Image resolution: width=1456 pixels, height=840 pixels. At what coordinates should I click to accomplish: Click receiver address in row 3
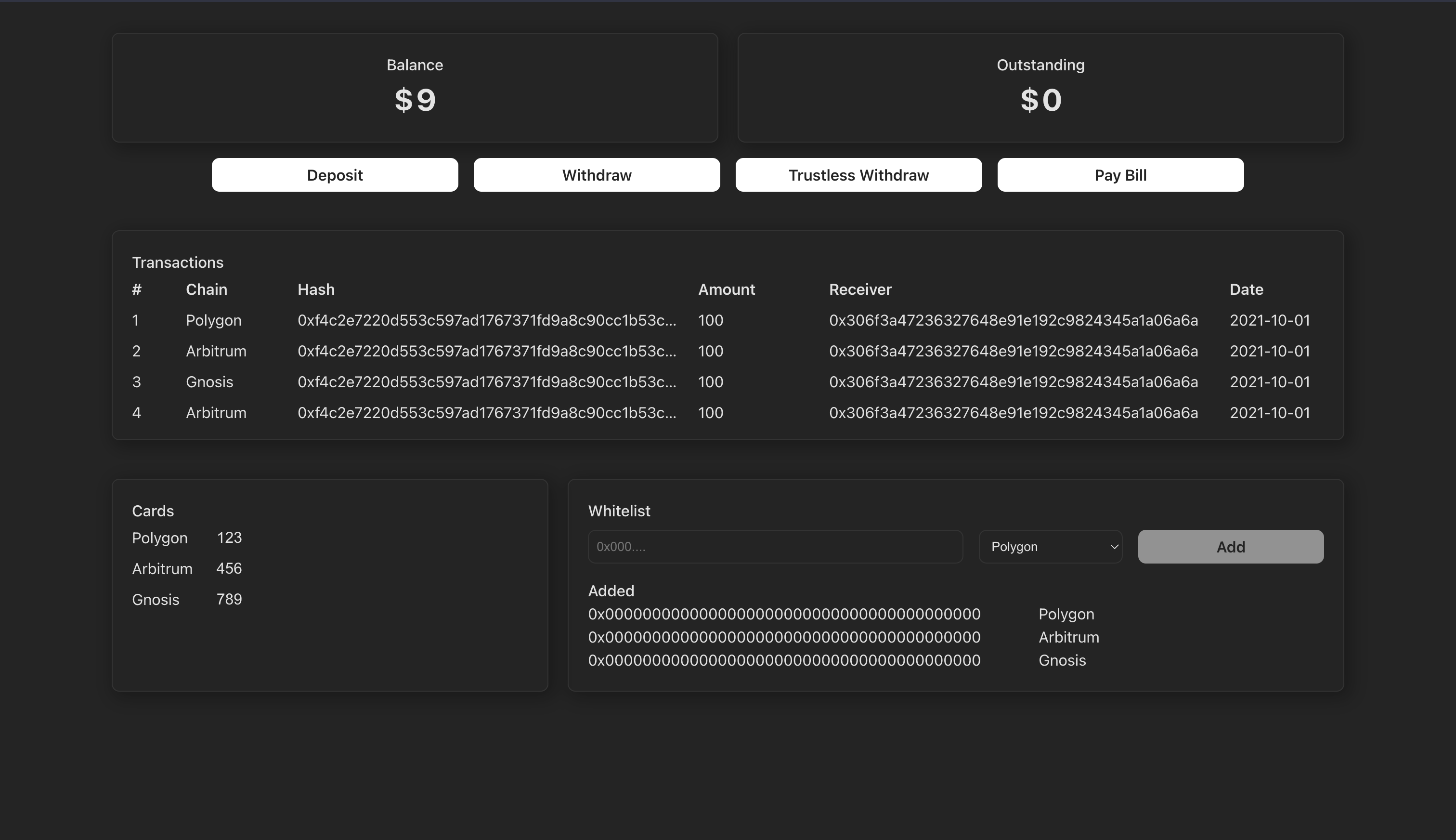[1014, 382]
